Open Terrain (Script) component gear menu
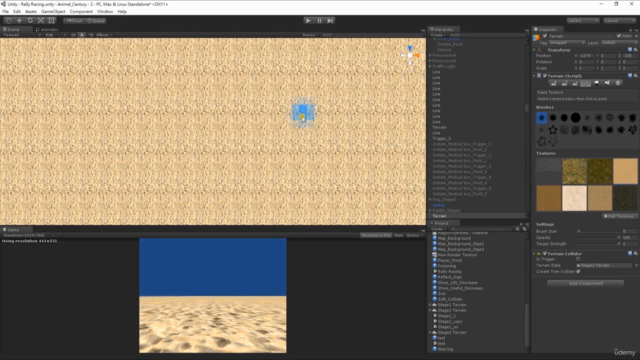 [636, 76]
